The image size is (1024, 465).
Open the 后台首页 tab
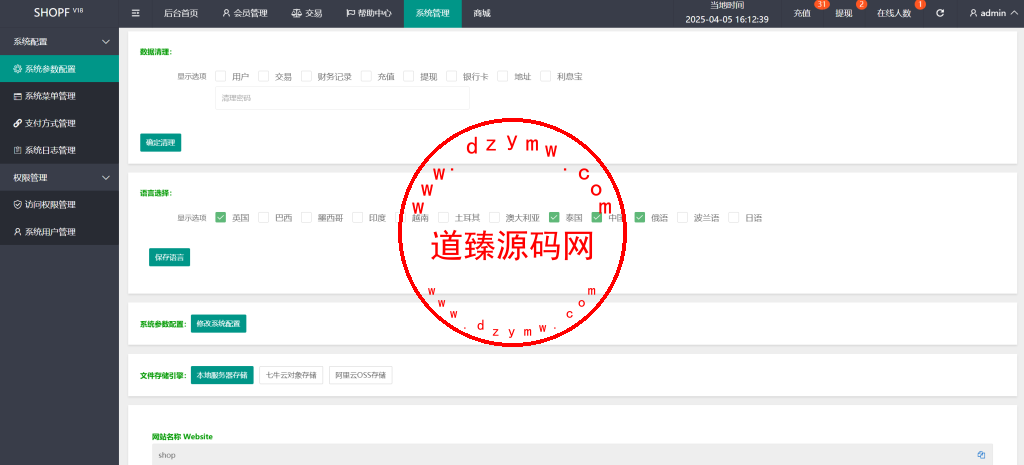(x=181, y=13)
